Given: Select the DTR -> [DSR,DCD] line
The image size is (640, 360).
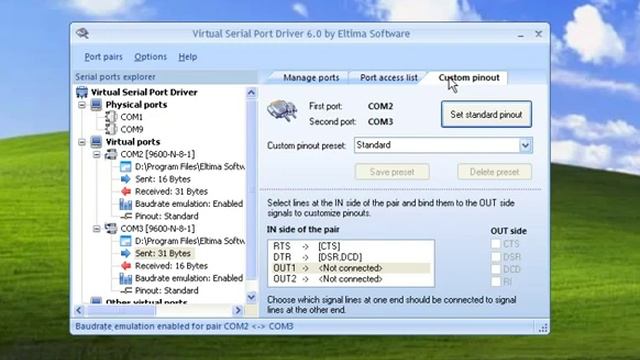Looking at the screenshot, I should [351, 257].
